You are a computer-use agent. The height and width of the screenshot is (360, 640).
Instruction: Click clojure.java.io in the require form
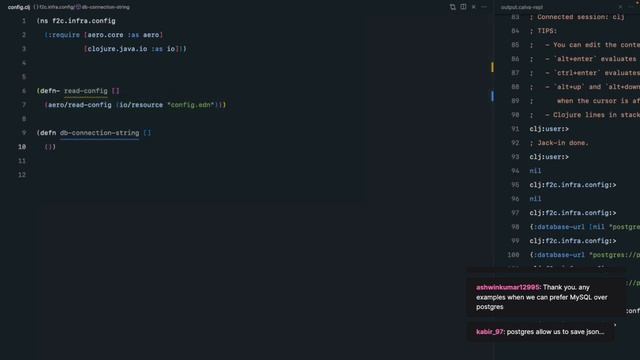pyautogui.click(x=118, y=49)
